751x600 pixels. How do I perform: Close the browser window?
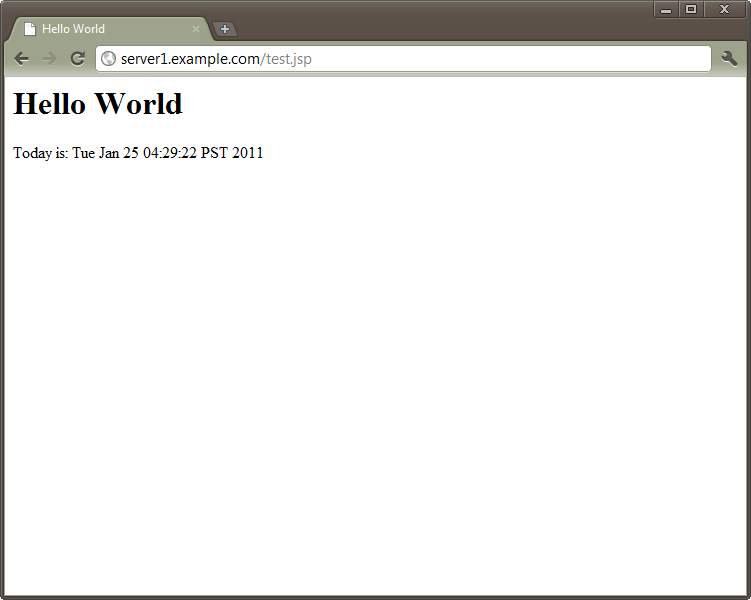(x=724, y=9)
